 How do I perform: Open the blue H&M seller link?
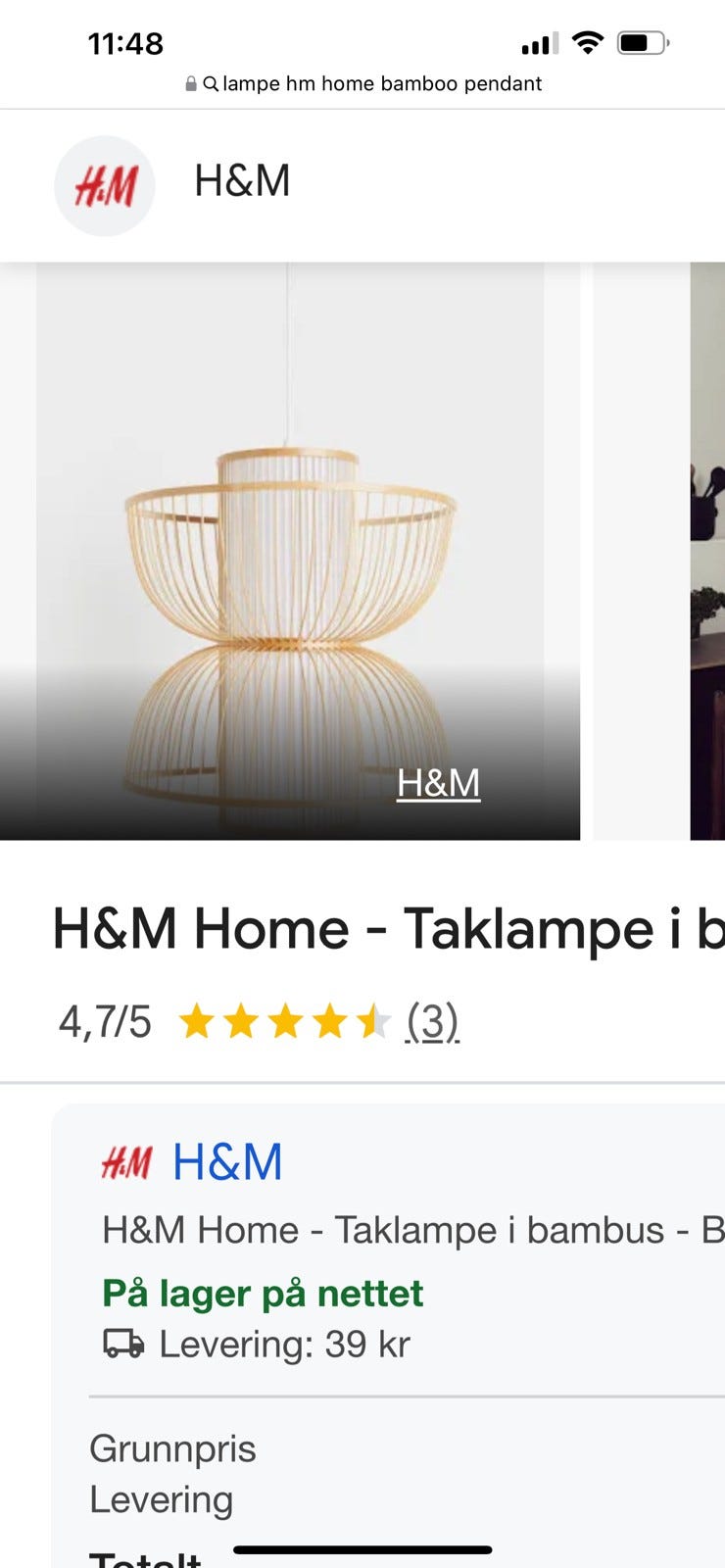point(227,1162)
